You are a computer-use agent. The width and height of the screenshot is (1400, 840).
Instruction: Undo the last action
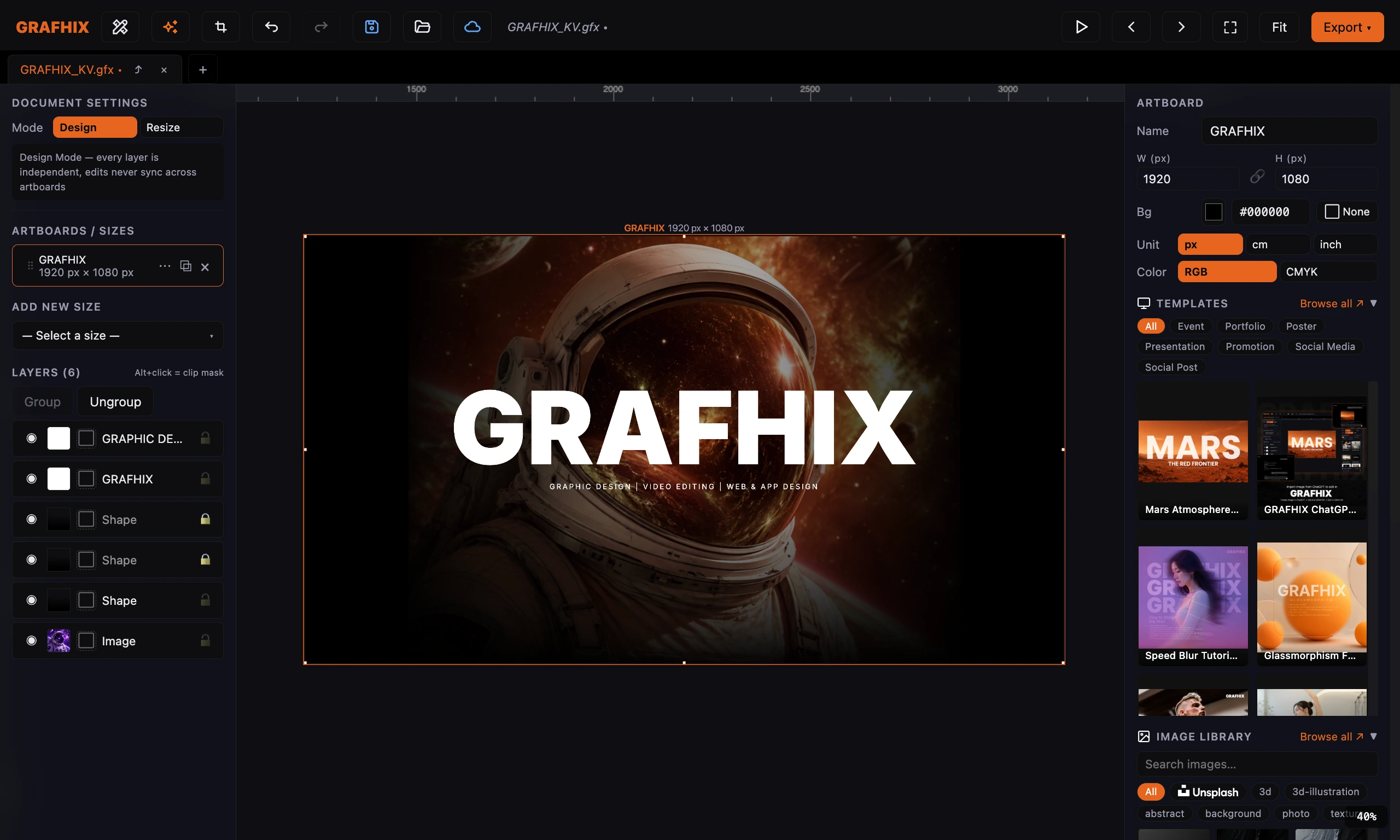271,27
